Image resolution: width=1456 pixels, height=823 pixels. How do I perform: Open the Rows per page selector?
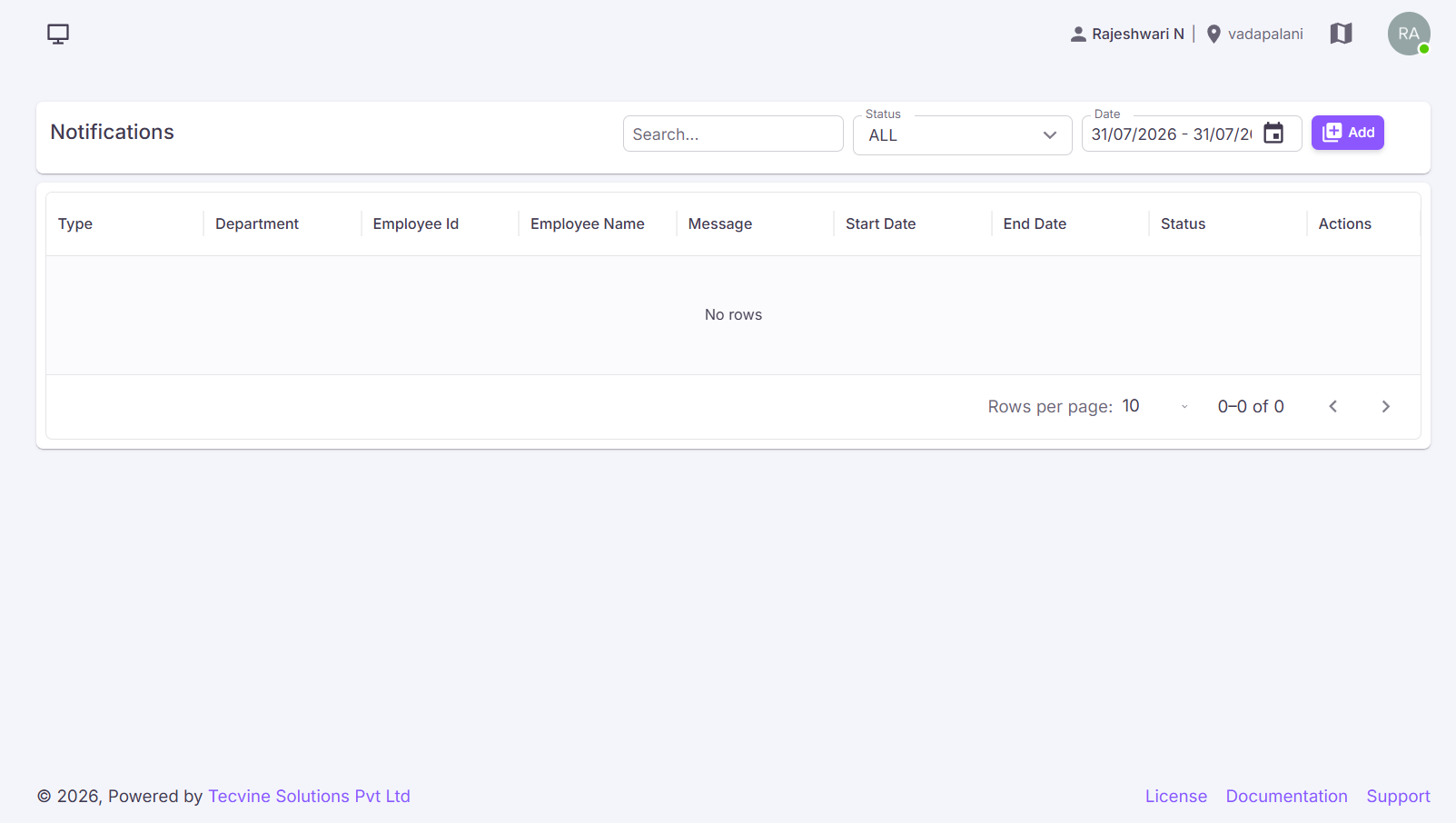pos(1155,407)
